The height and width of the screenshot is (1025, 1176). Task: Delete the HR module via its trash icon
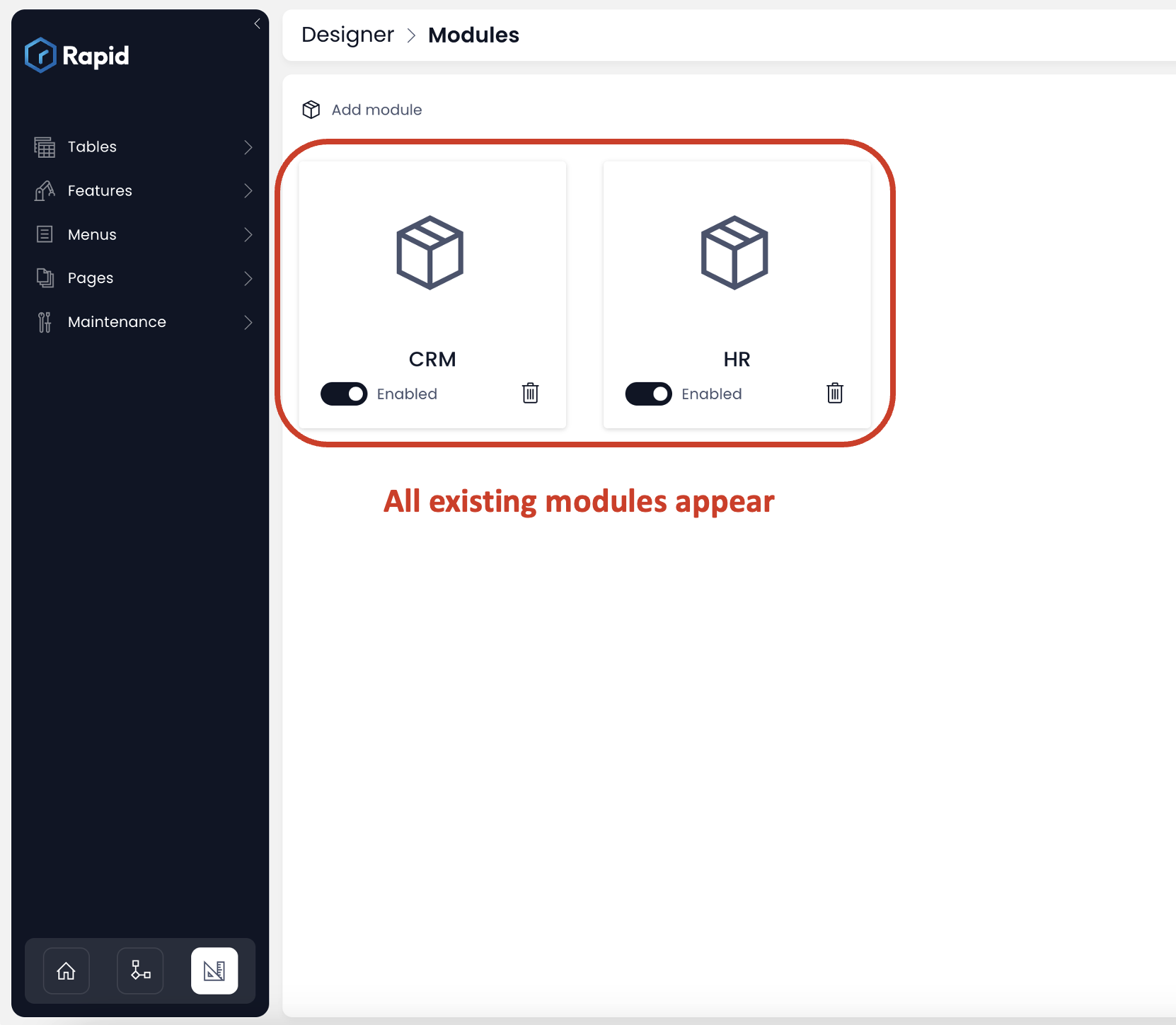click(835, 394)
